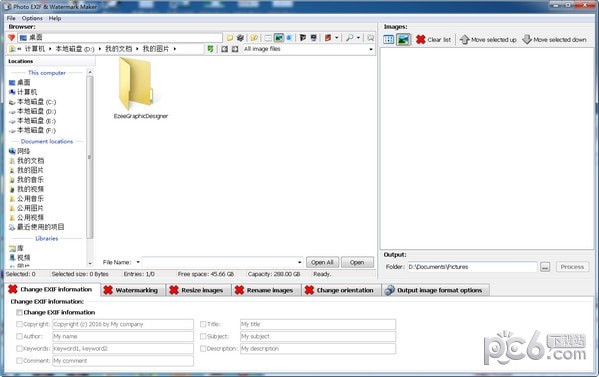Image resolution: width=599 pixels, height=377 pixels.
Task: Click the 桌面 location address field
Action: pyautogui.click(x=120, y=37)
